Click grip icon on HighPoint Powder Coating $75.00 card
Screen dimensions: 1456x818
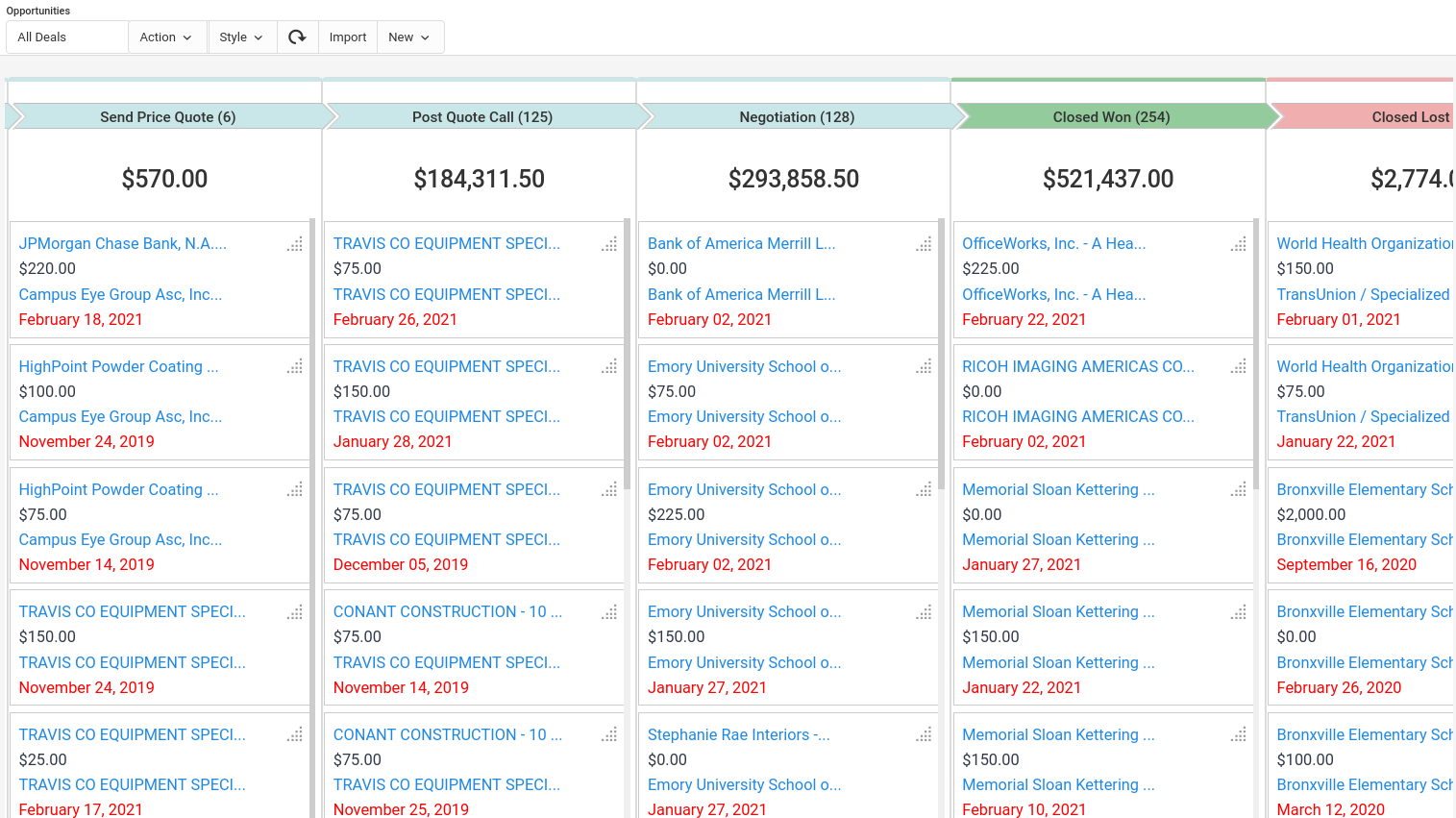[295, 489]
